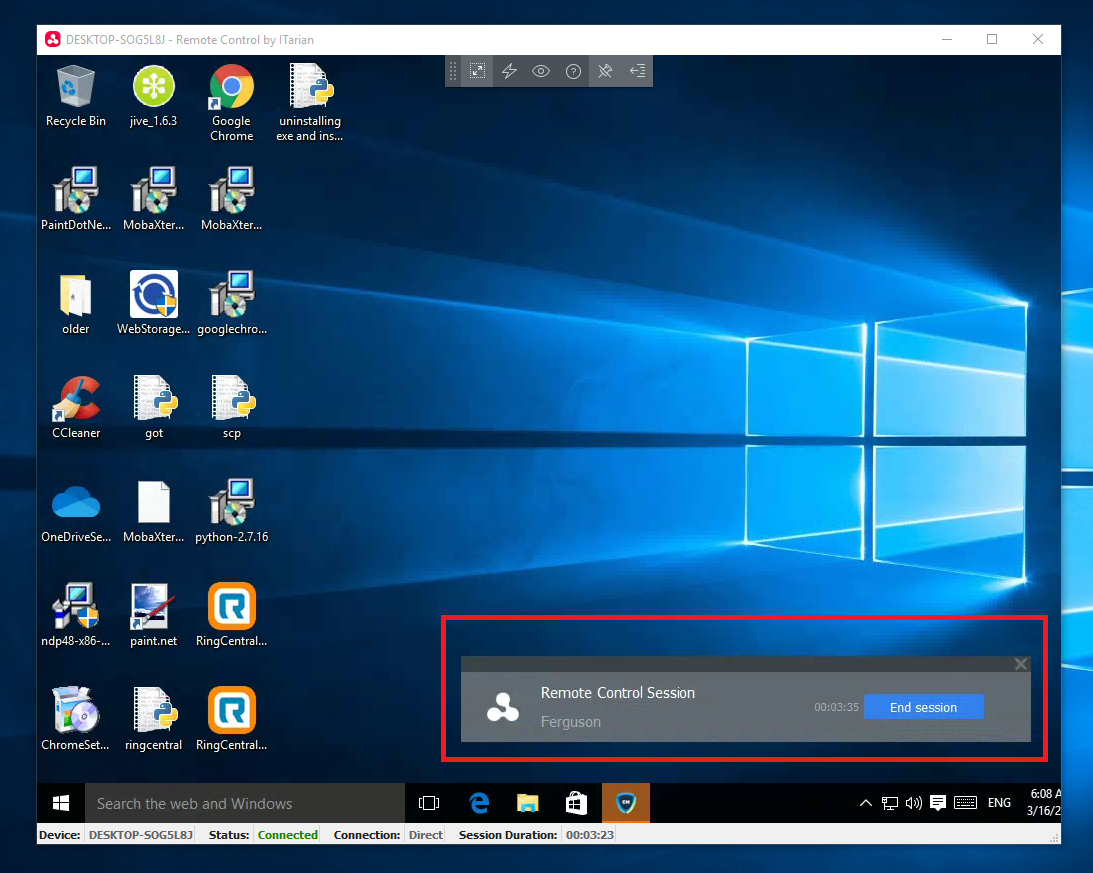The image size is (1093, 873).
Task: Select the PaintDotNe... installer icon
Action: (x=75, y=199)
